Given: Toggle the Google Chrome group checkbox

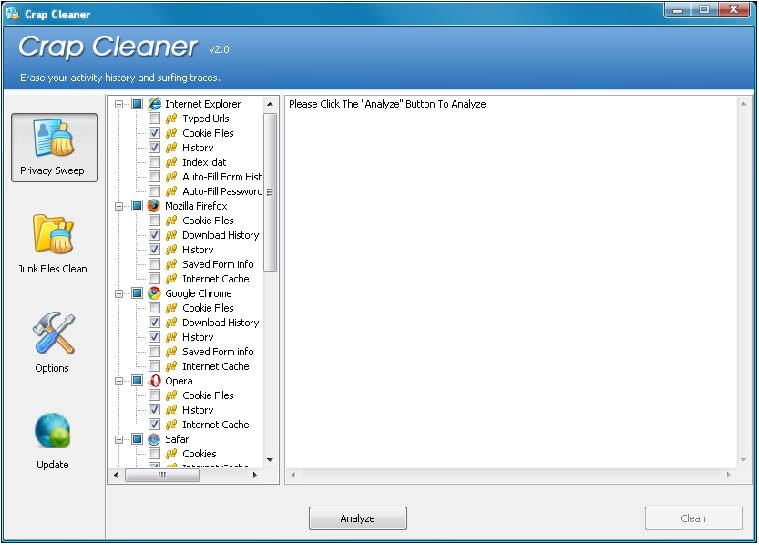Looking at the screenshot, I should (x=137, y=293).
